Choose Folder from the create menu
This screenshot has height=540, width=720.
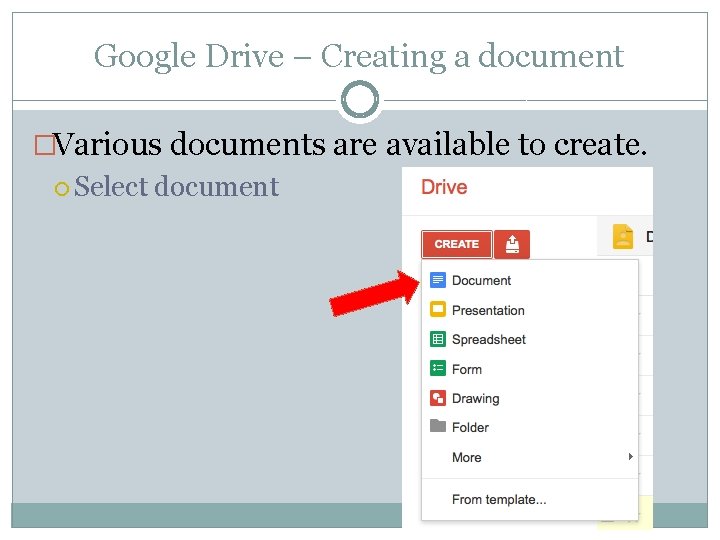pos(470,428)
